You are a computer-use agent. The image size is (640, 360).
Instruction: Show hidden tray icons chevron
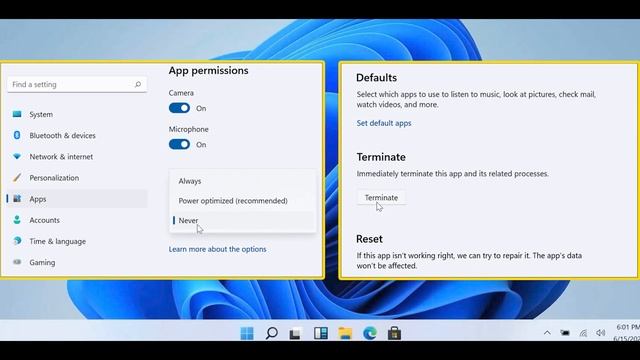tap(547, 333)
